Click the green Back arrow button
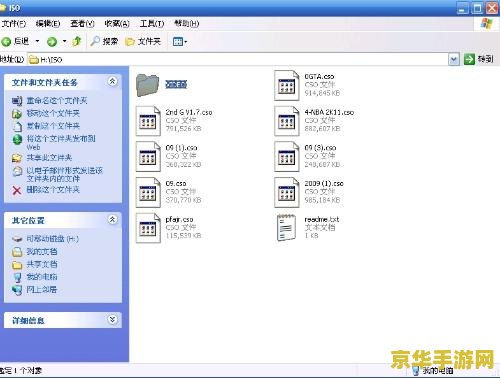This screenshot has height=378, width=500. coord(6,42)
